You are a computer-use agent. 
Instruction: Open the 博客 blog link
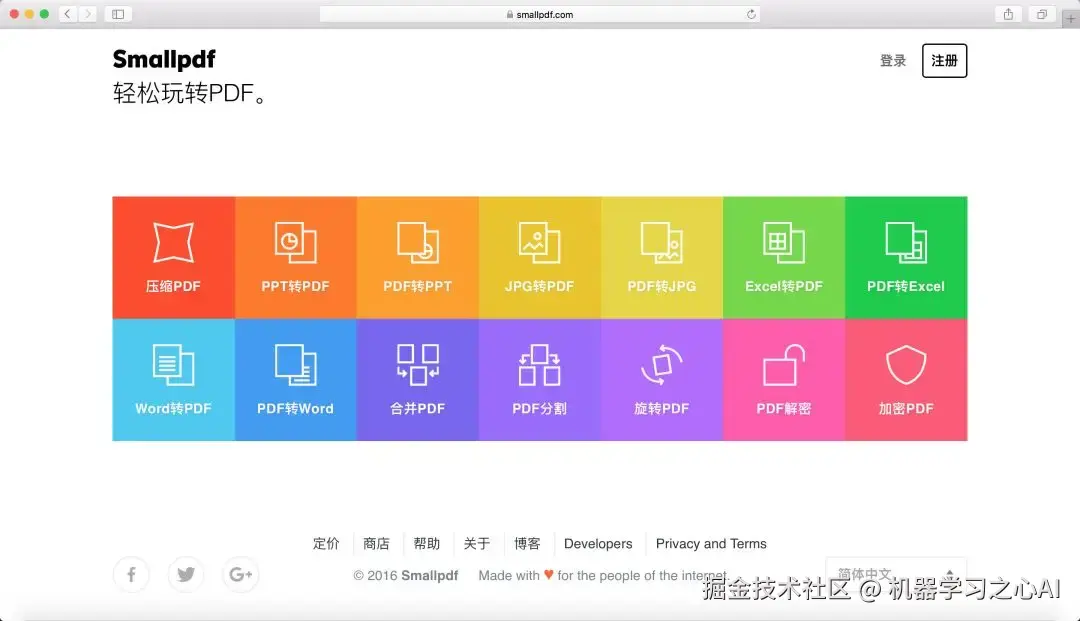527,544
